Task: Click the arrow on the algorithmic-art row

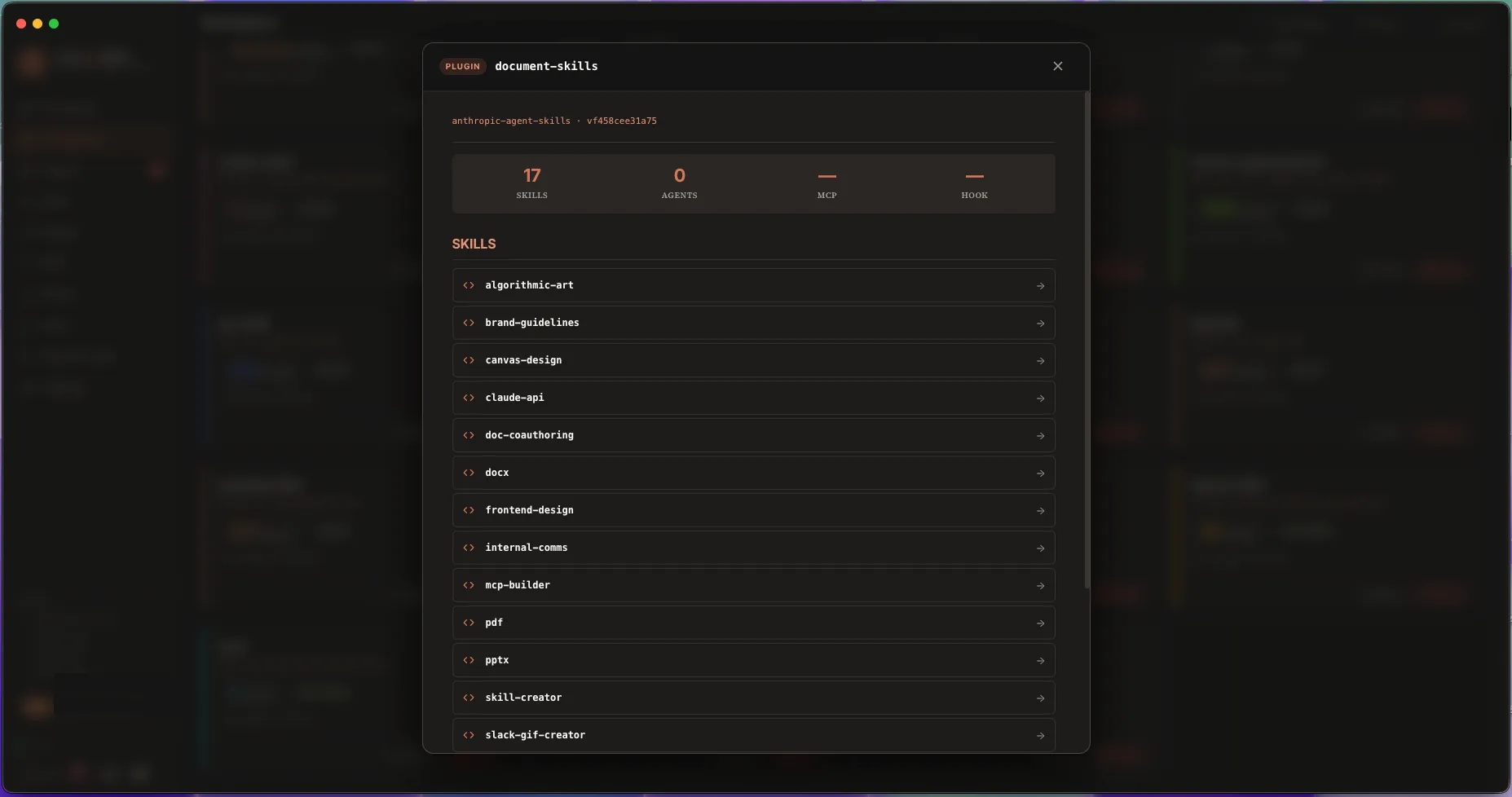Action: (x=1040, y=286)
